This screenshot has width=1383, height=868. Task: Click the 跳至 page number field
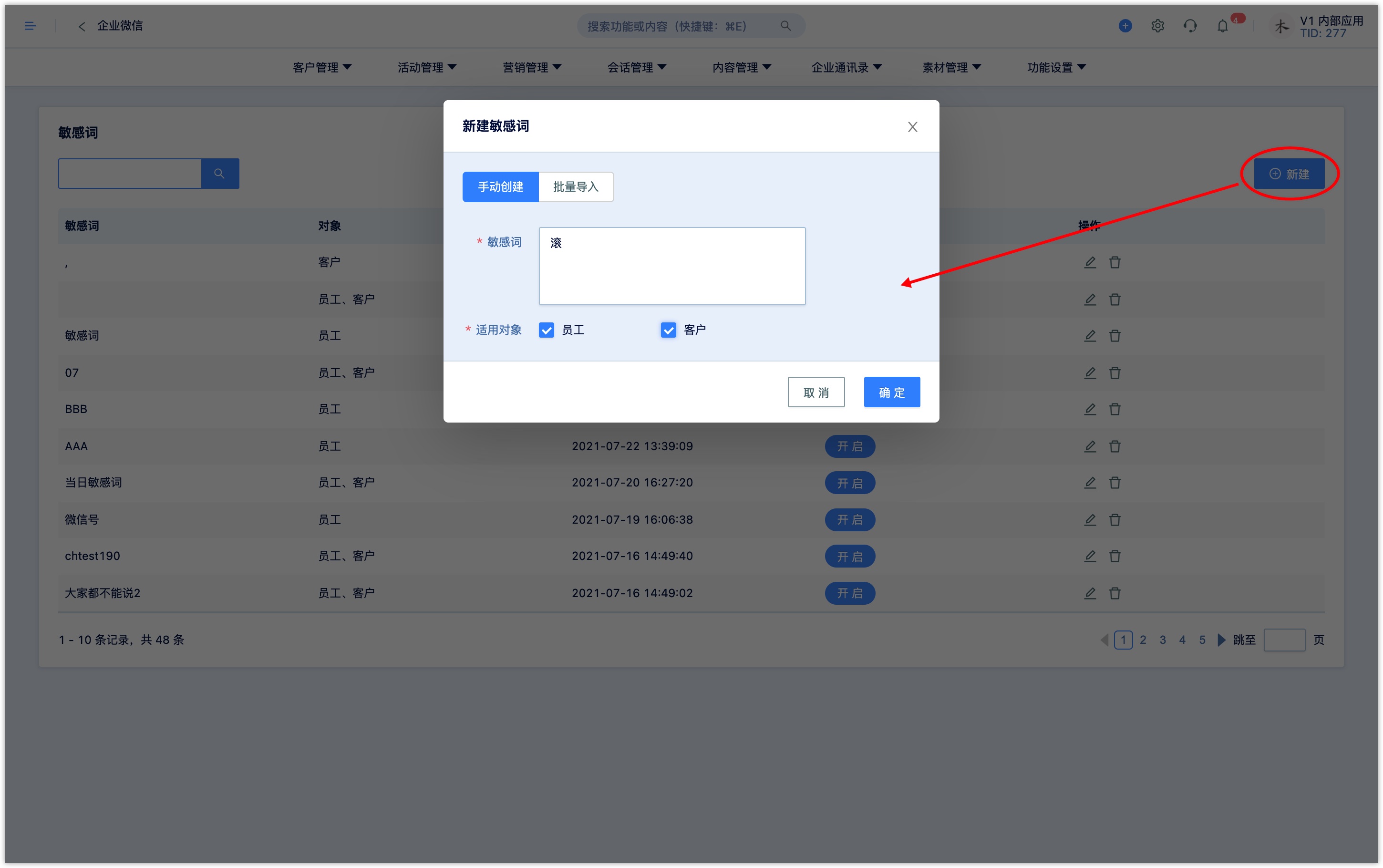click(1284, 640)
